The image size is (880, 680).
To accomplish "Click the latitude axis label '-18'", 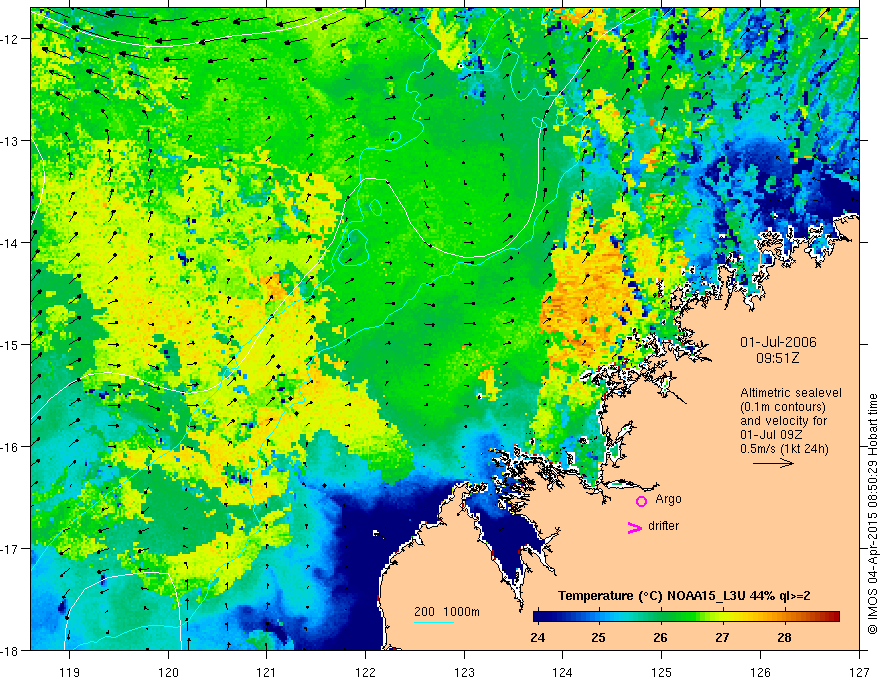I will click(11, 651).
